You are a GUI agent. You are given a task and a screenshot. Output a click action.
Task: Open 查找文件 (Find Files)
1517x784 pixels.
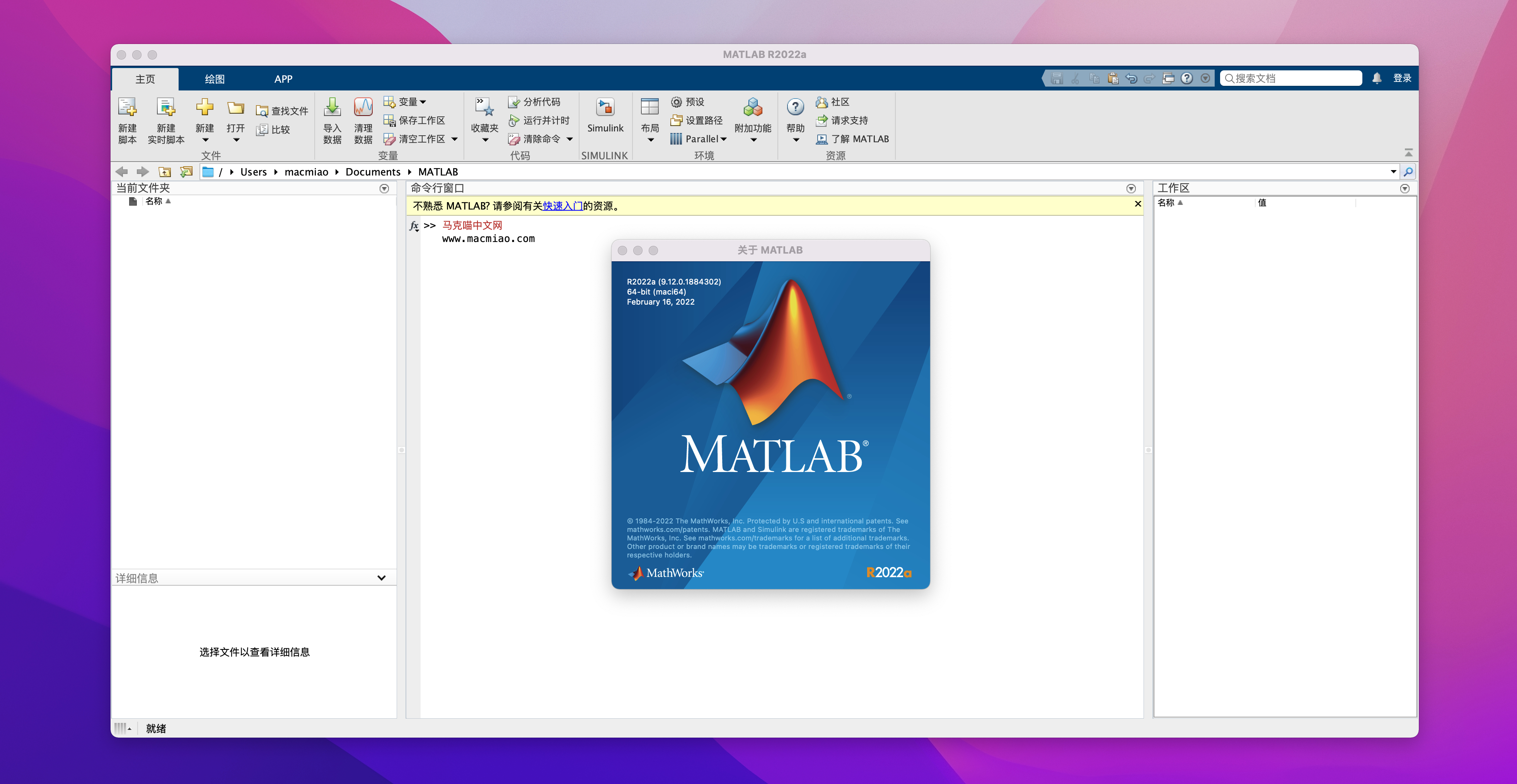click(x=282, y=111)
